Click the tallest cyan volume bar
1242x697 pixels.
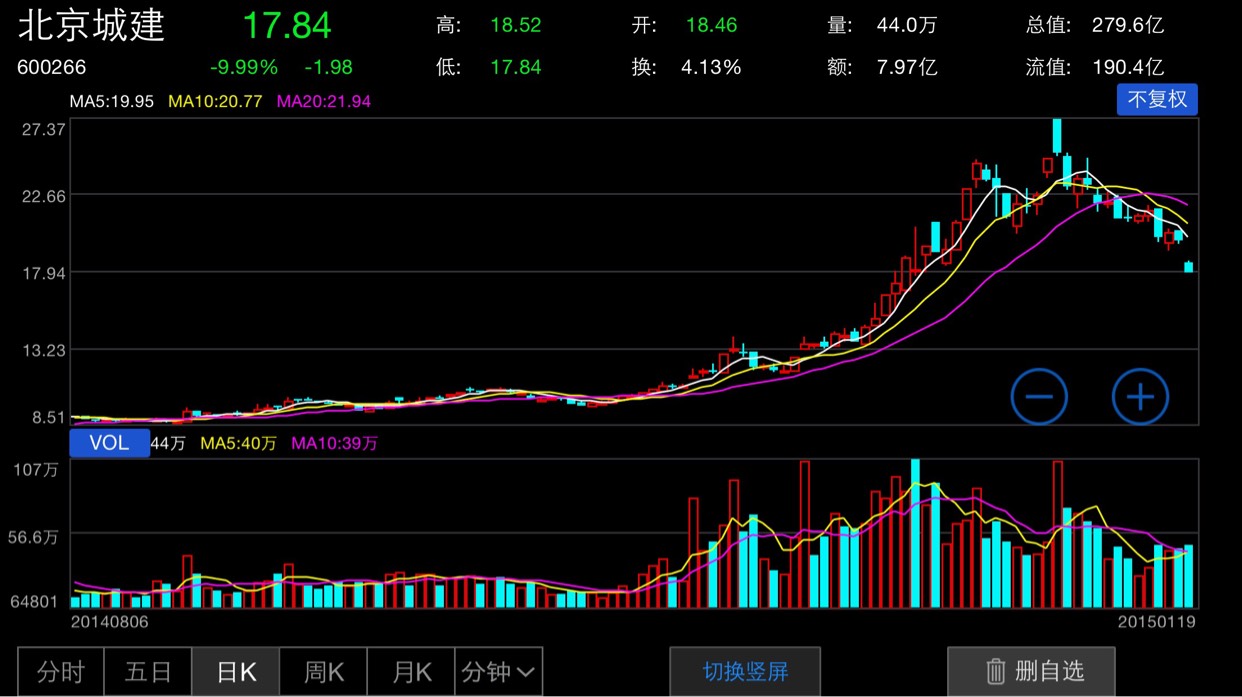(x=914, y=533)
